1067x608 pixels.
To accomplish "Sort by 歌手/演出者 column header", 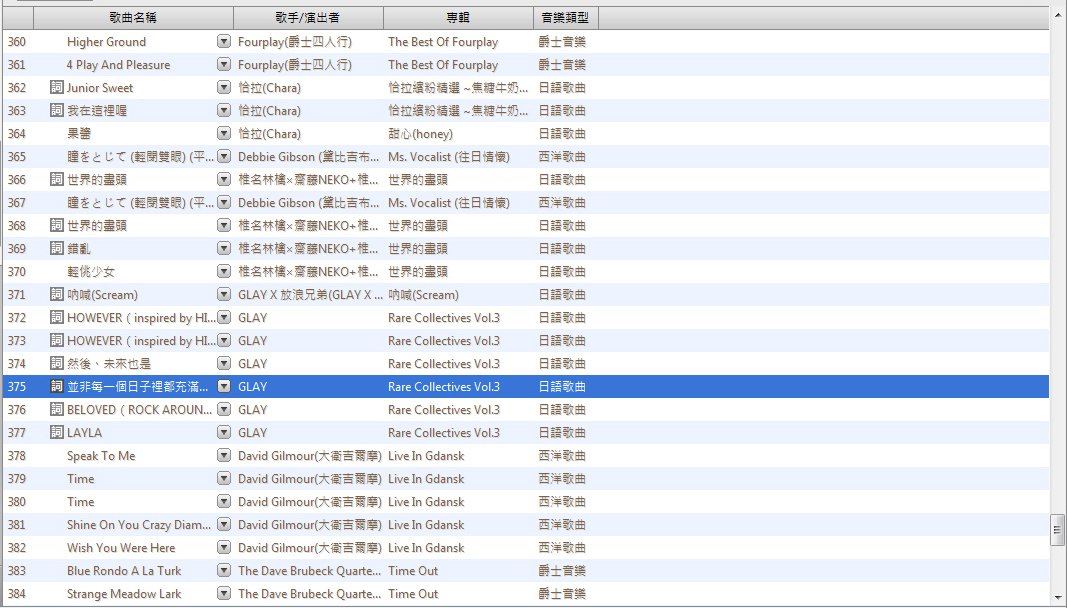I will click(x=309, y=18).
